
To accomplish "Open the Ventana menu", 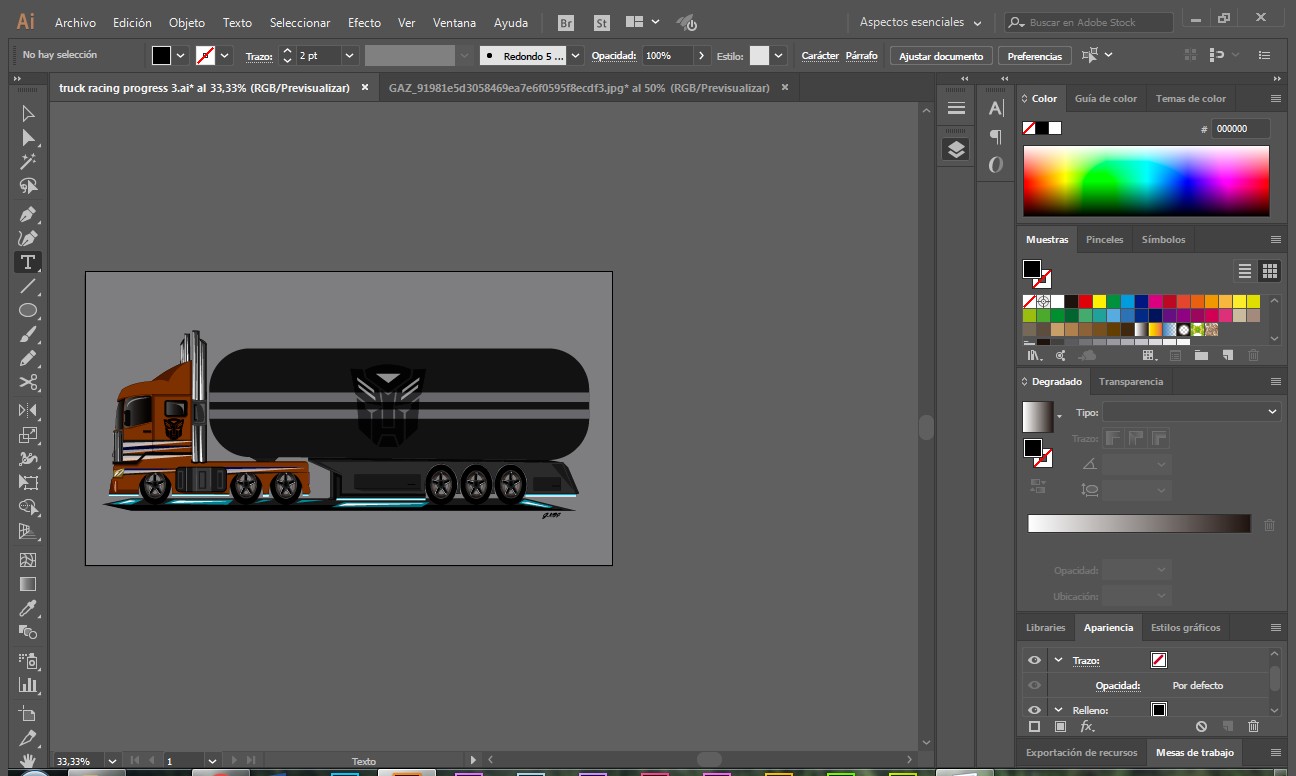I will point(454,22).
